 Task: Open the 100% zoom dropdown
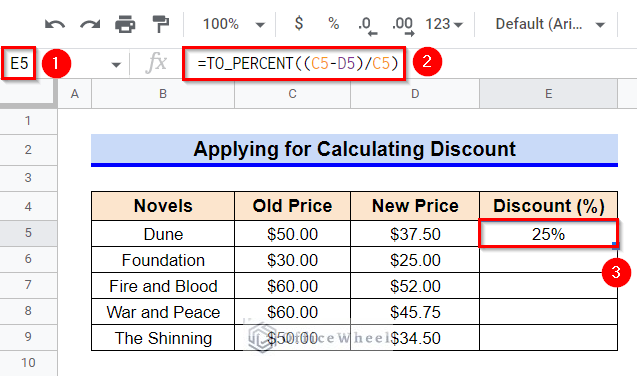(x=234, y=24)
